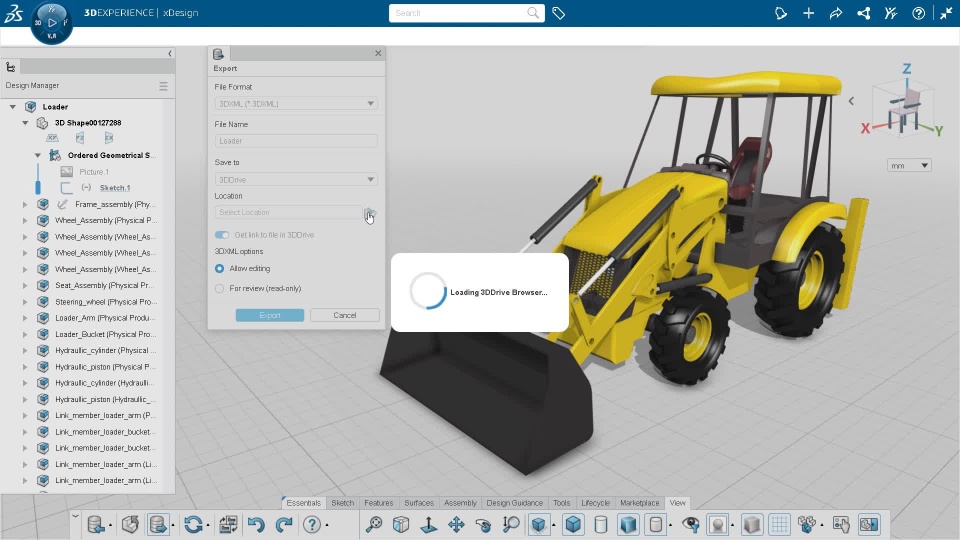Open the Tools tab
Image resolution: width=960 pixels, height=540 pixels.
[x=561, y=503]
